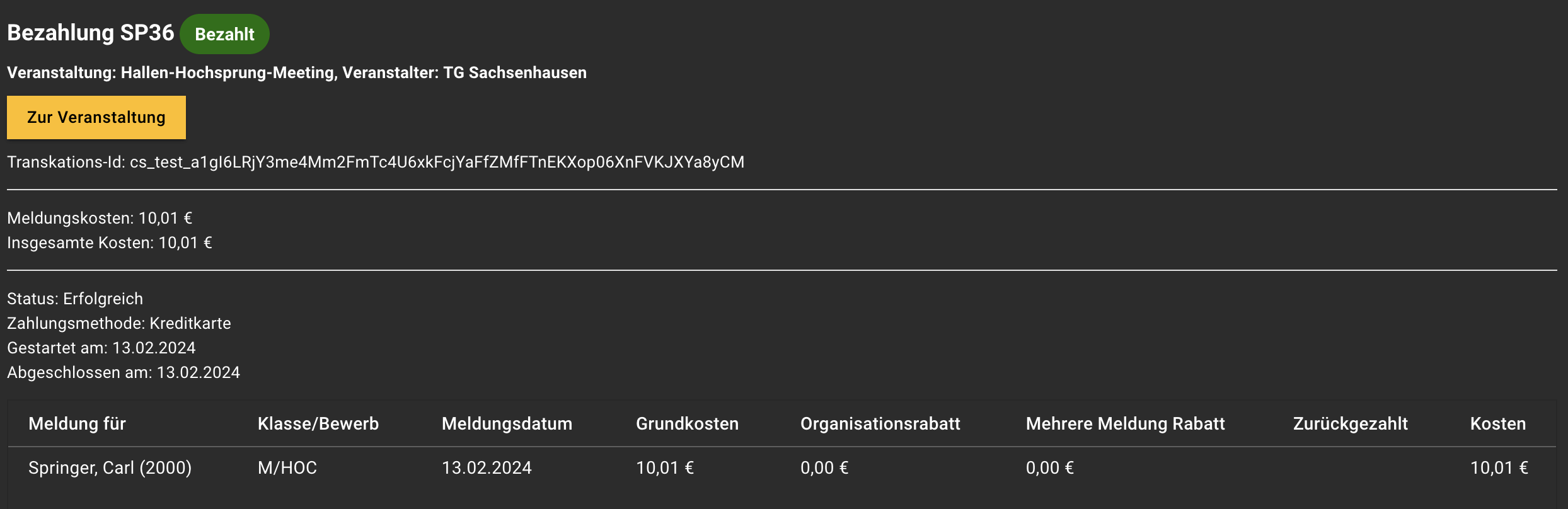Click the Insgesamte Kosten total line
The width and height of the screenshot is (1568, 509).
click(110, 243)
